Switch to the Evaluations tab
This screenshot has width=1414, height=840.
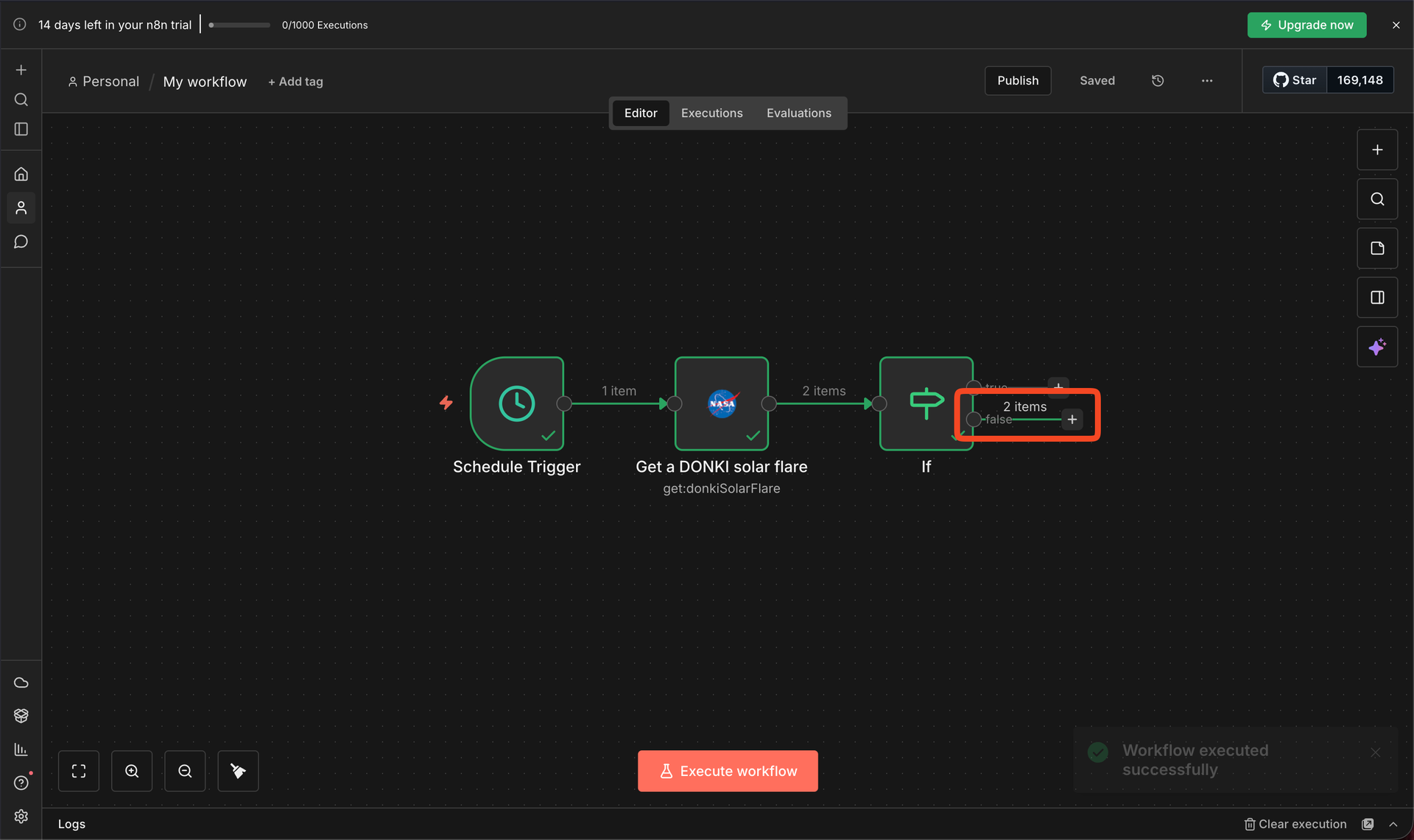pyautogui.click(x=798, y=113)
